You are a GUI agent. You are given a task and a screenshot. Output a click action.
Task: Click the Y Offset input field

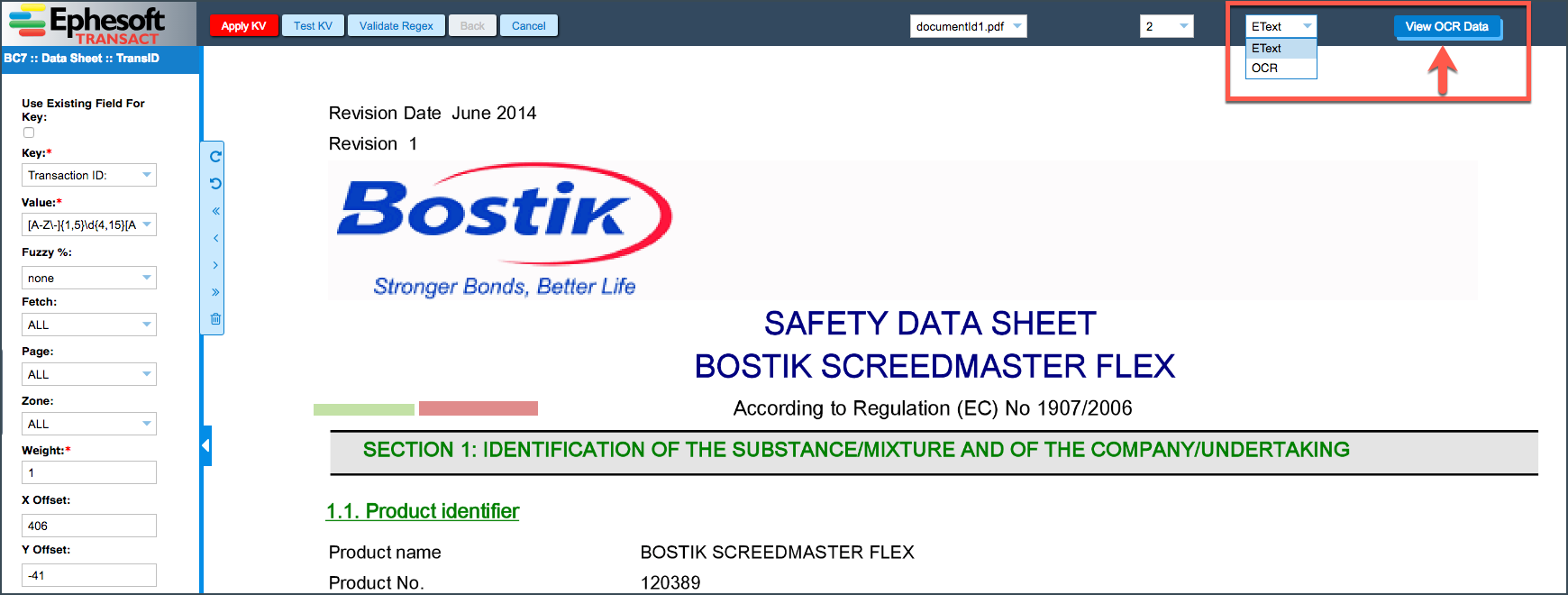[x=89, y=575]
